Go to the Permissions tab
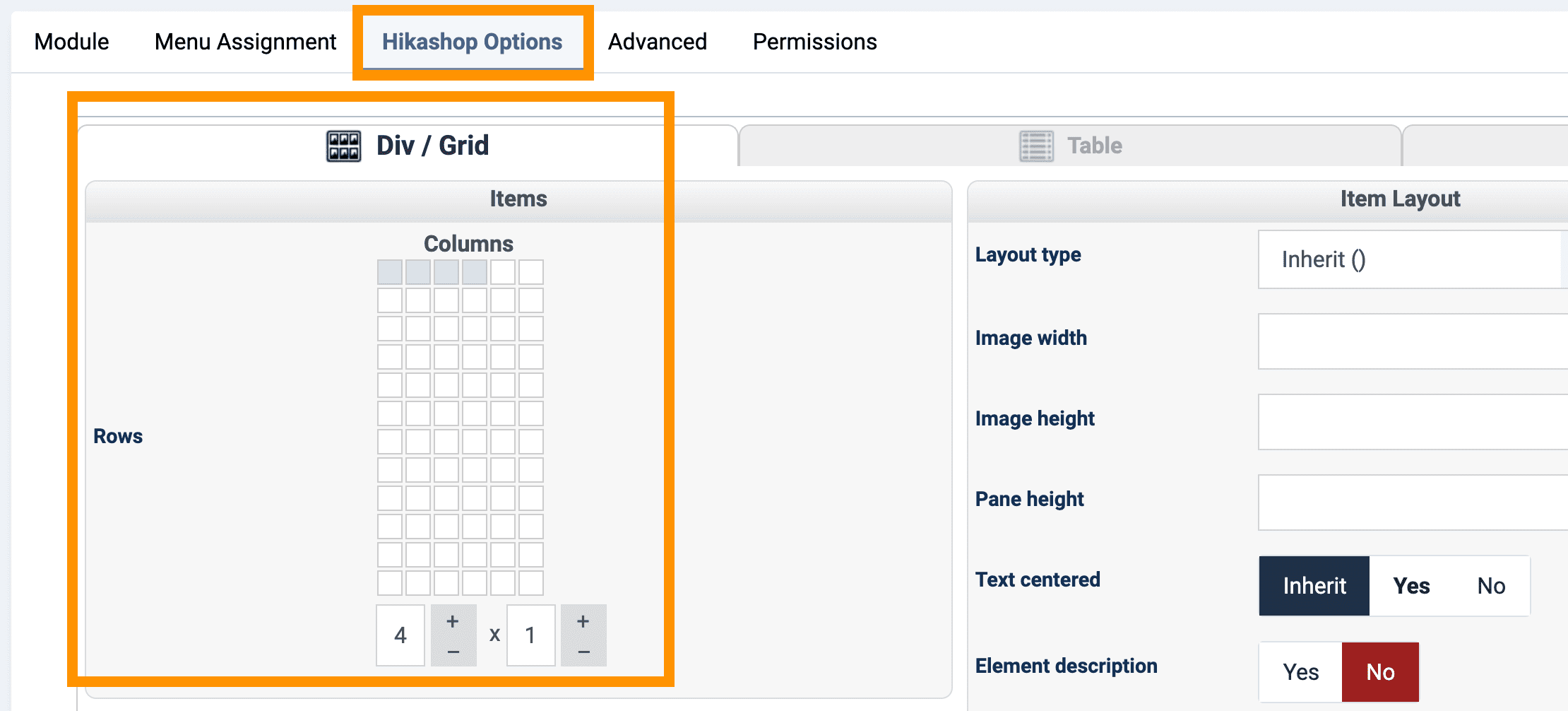The width and height of the screenshot is (1568, 711). (814, 42)
